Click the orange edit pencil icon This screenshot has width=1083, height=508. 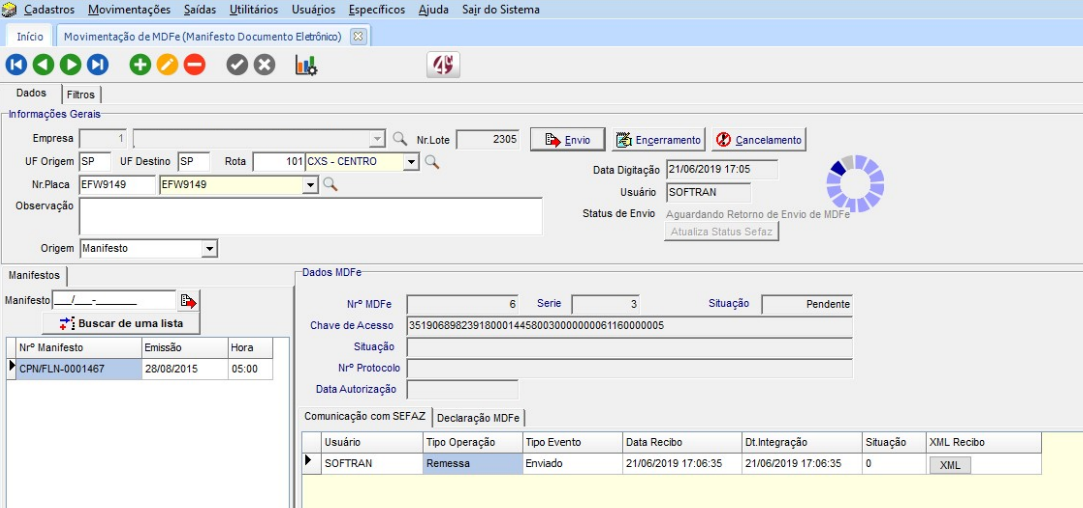[167, 65]
